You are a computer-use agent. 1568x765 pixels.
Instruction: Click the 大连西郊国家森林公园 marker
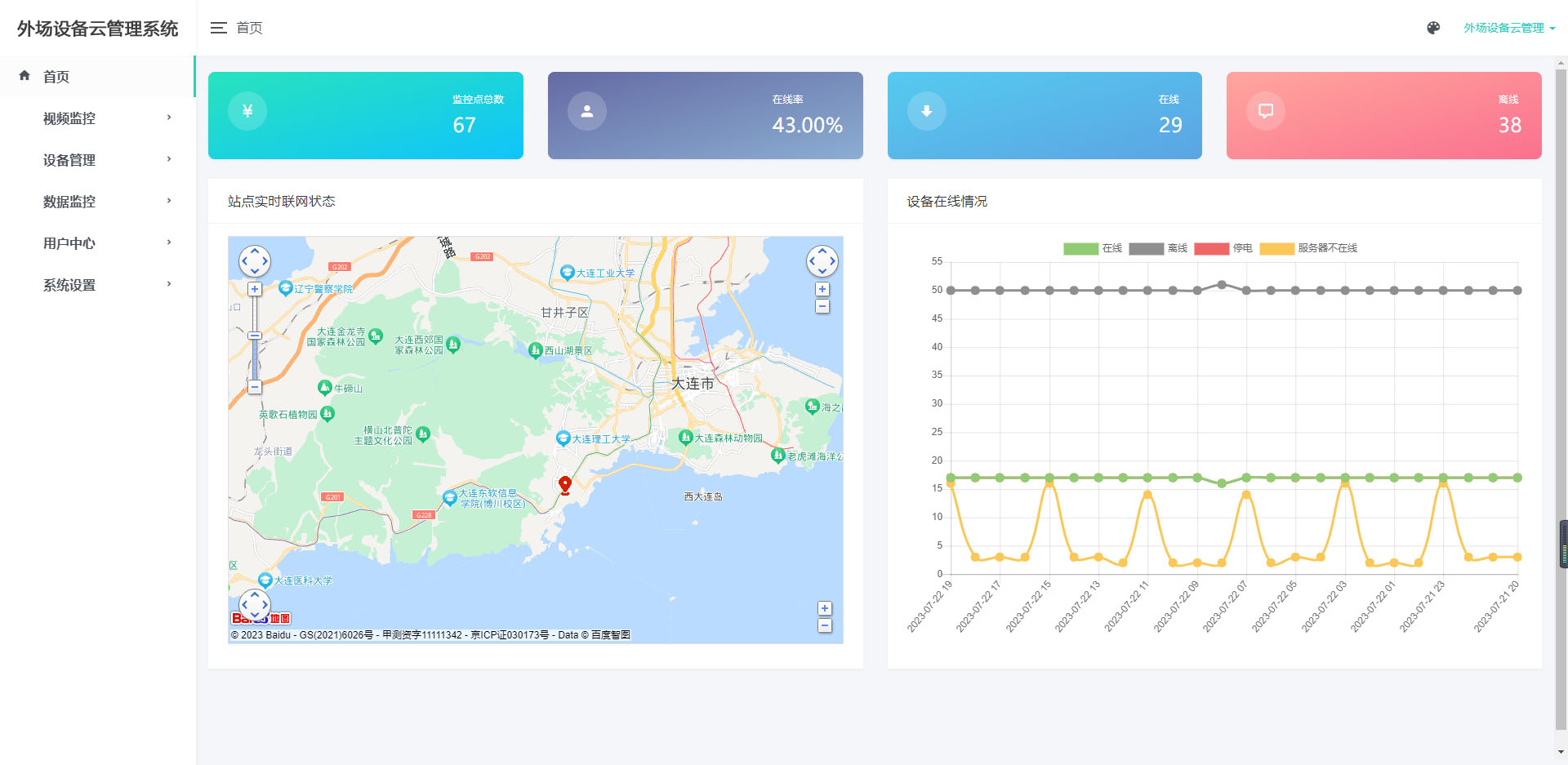point(453,345)
